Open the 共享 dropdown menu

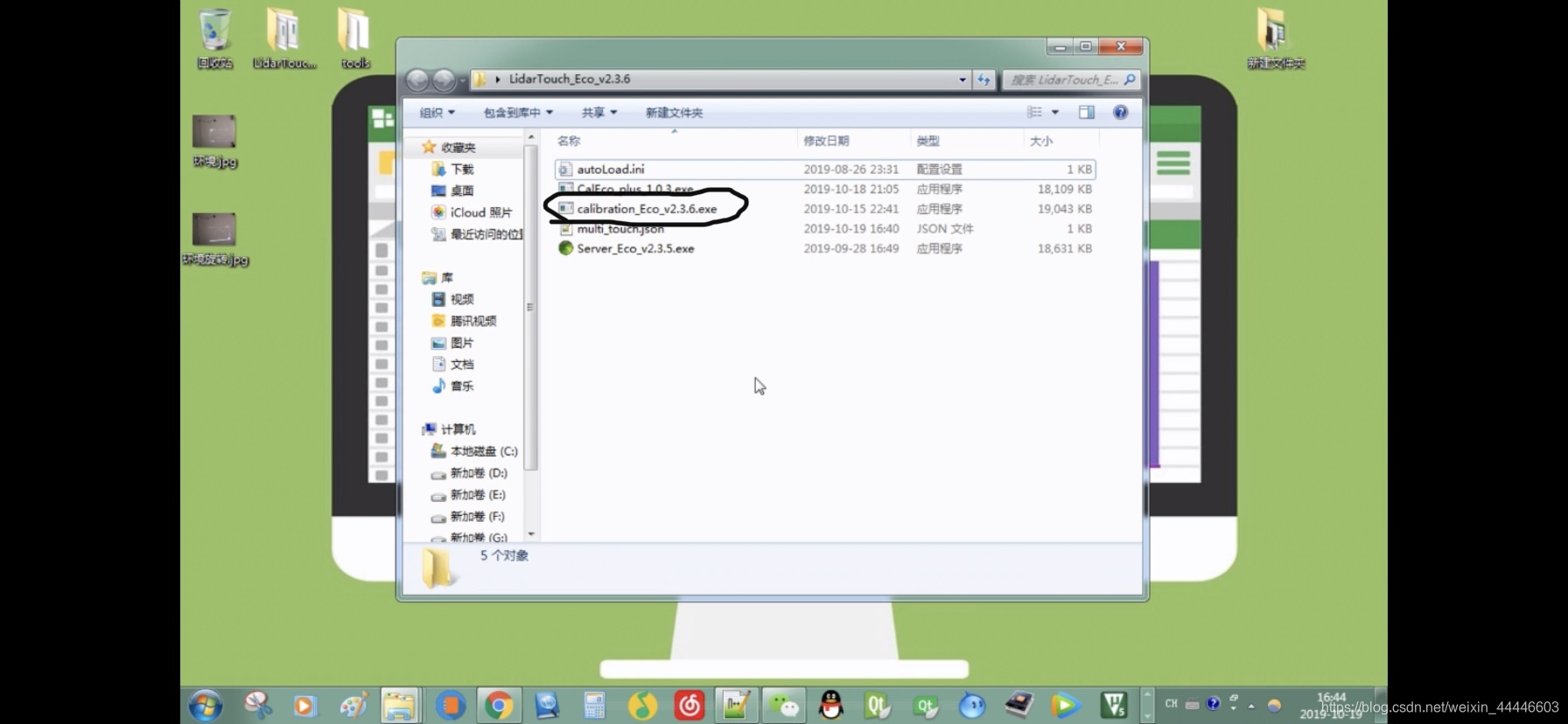599,112
